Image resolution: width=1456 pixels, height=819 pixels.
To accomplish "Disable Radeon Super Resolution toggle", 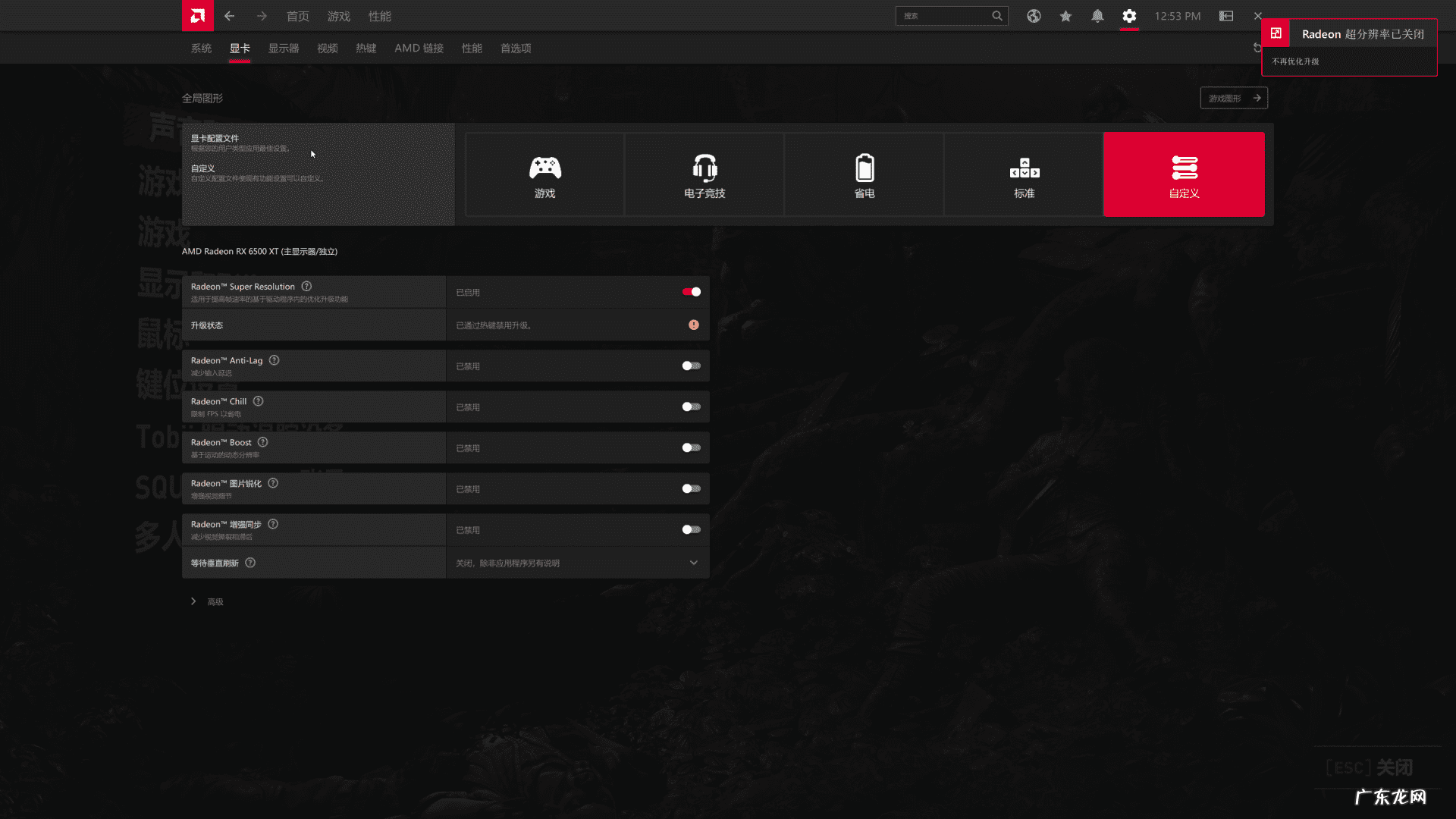I will click(x=691, y=292).
